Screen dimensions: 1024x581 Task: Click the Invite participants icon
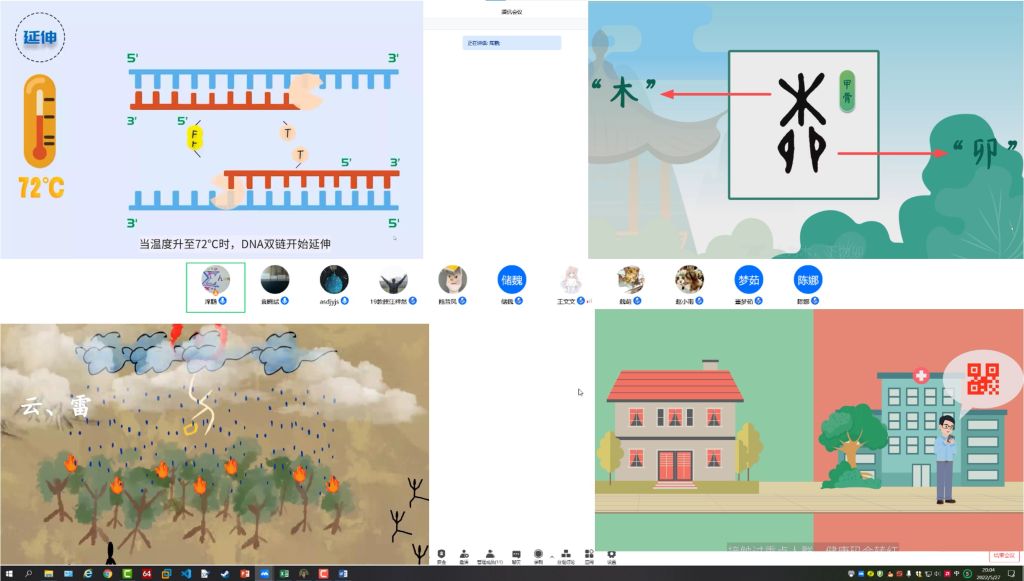point(464,555)
